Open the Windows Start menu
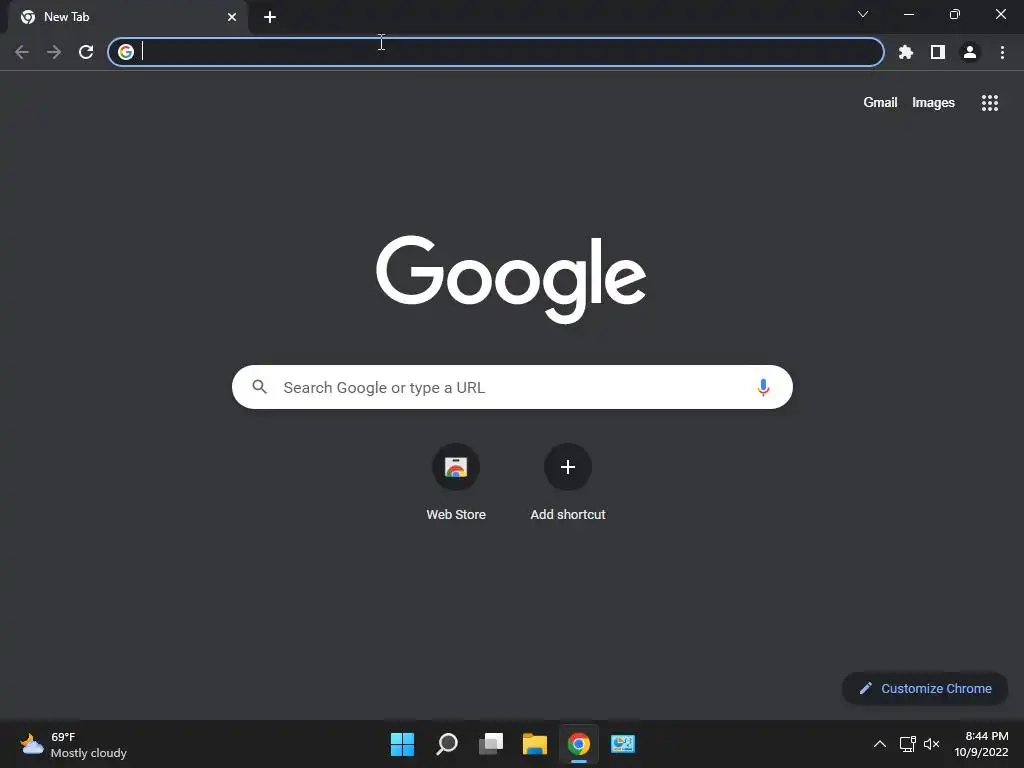The image size is (1024, 768). [x=402, y=744]
